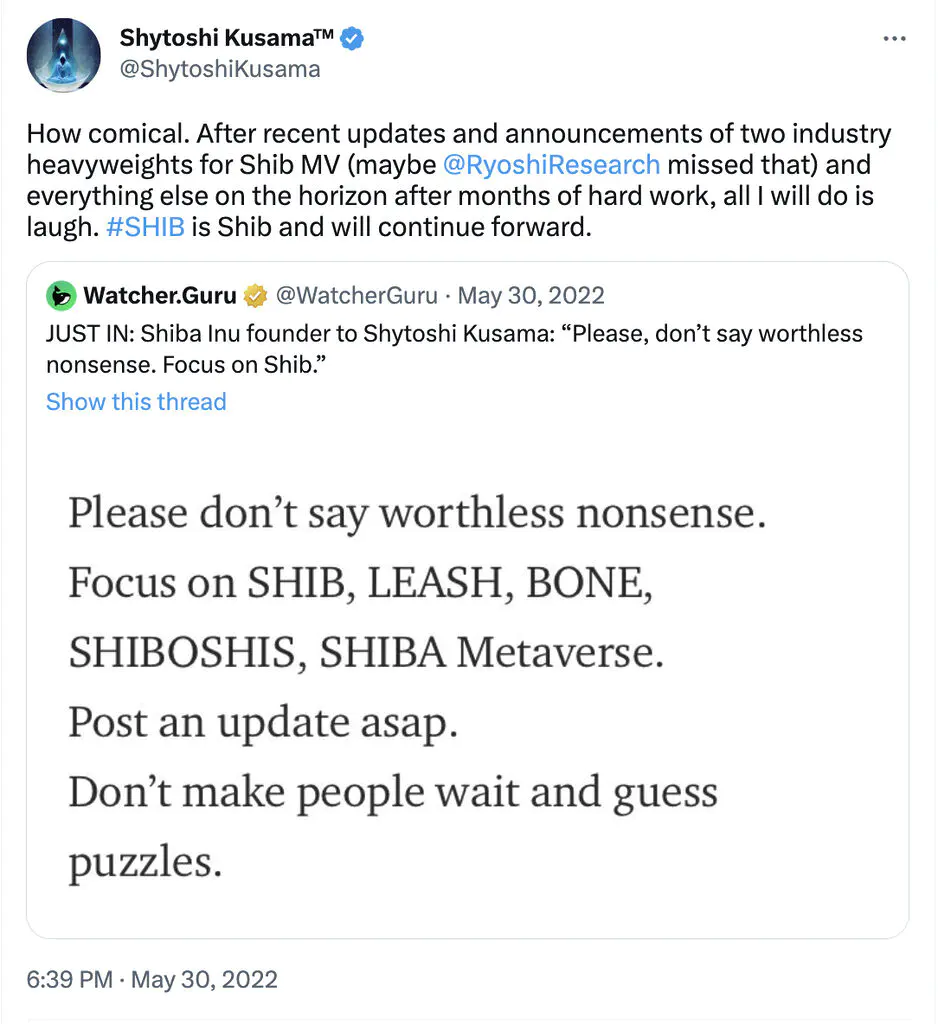This screenshot has height=1024, width=938.
Task: Visit the @ShytoshiKusama handle
Action: 220,69
